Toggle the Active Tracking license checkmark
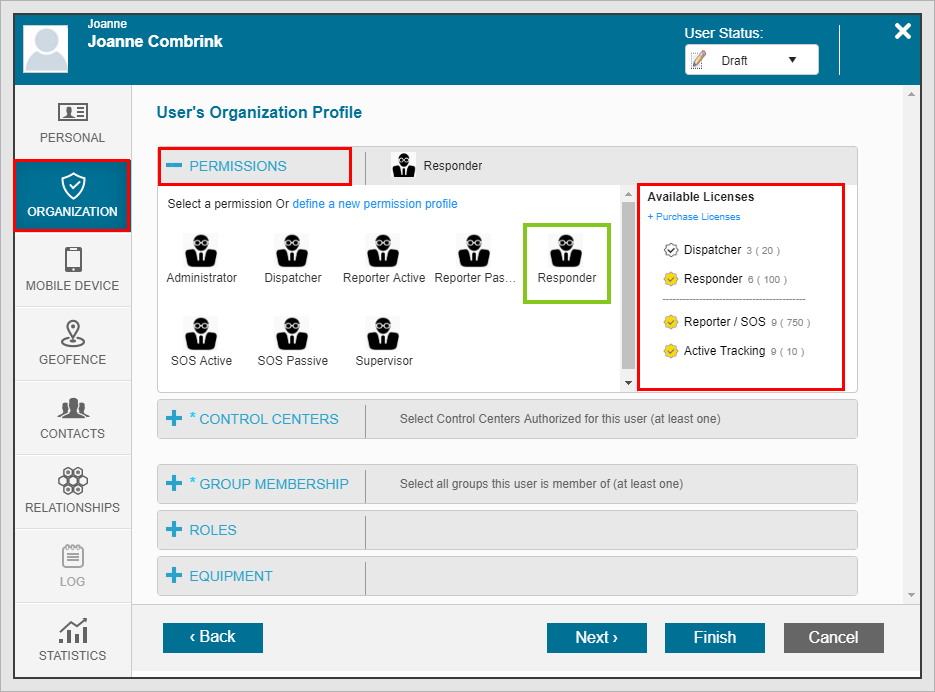The image size is (935, 692). (x=671, y=351)
